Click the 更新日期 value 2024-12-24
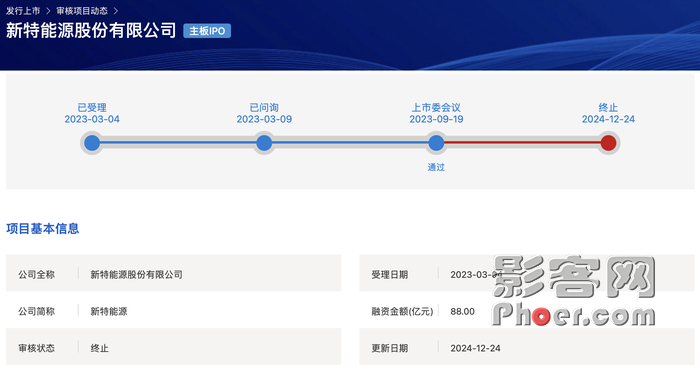Image resolution: width=700 pixels, height=371 pixels. click(x=475, y=348)
